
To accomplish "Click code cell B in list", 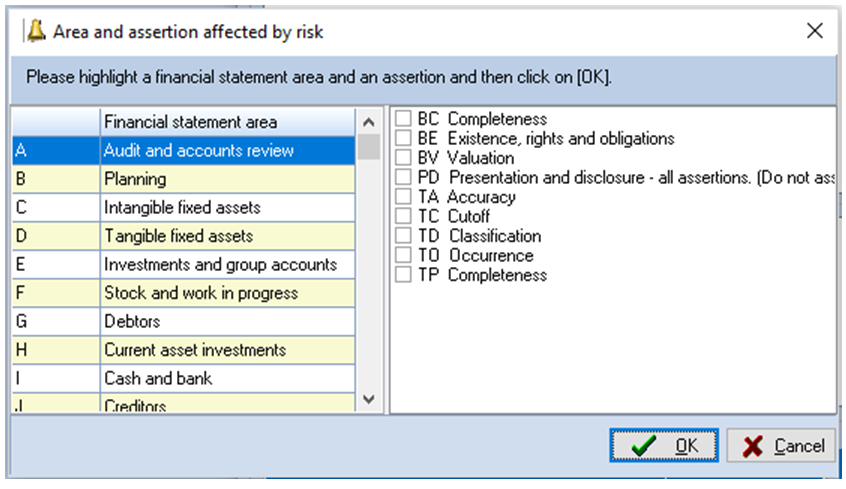I will tap(56, 179).
